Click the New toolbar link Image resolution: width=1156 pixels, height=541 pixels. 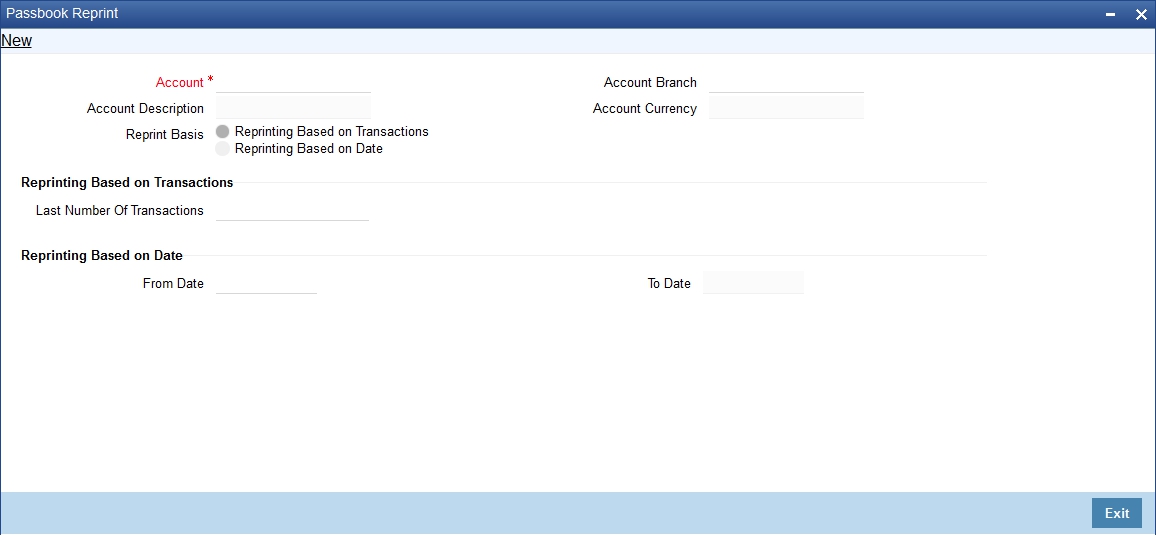click(x=16, y=41)
